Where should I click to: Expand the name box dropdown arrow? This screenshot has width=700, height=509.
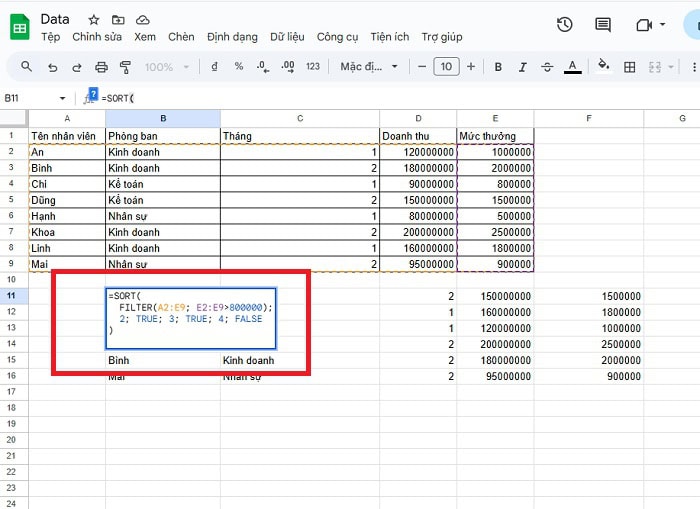point(63,98)
